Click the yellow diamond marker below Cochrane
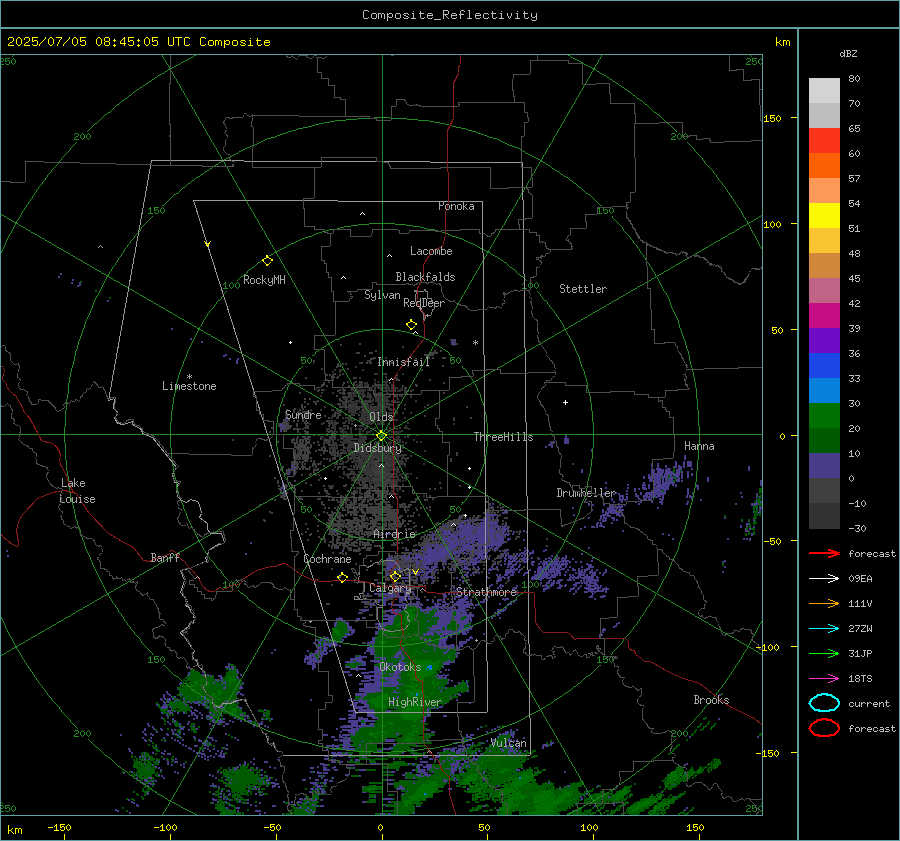Screen dimensions: 900x841 [342, 578]
